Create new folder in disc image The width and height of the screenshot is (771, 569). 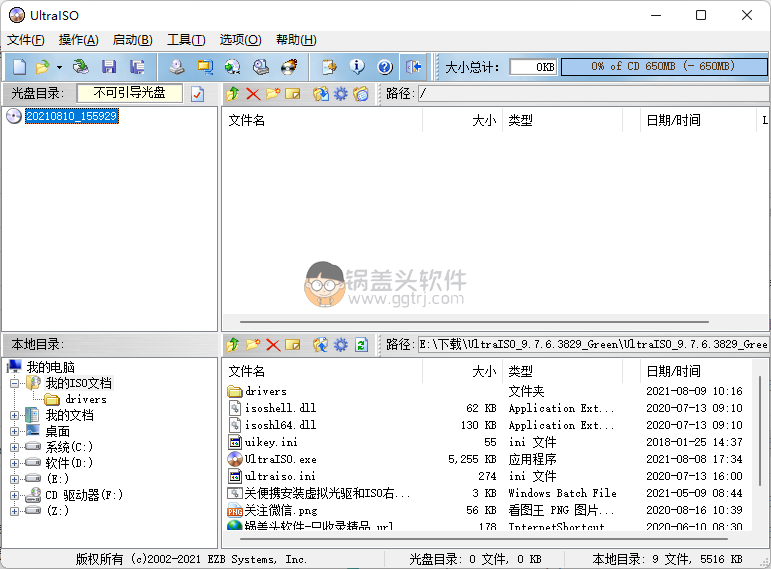pos(273,93)
